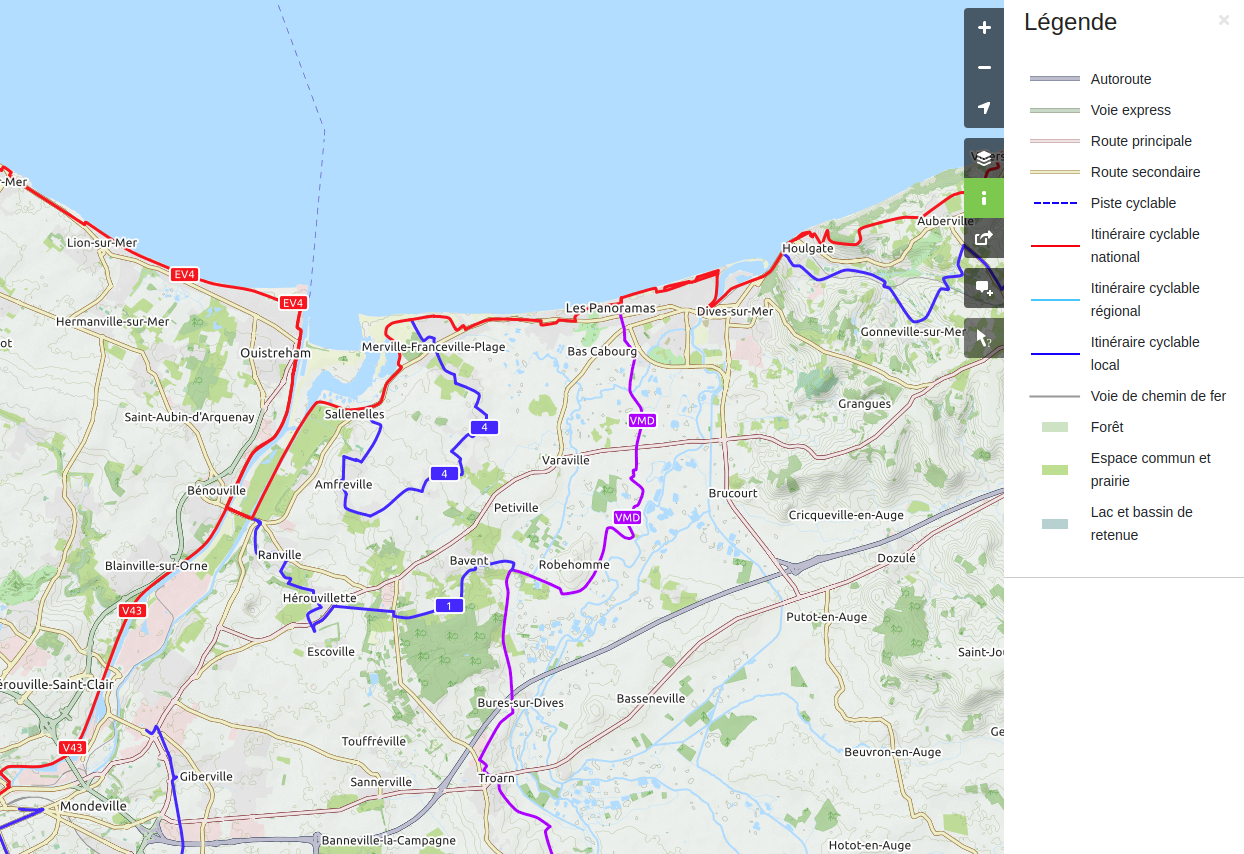
Task: Click the Escoville label
Action: click(x=331, y=651)
